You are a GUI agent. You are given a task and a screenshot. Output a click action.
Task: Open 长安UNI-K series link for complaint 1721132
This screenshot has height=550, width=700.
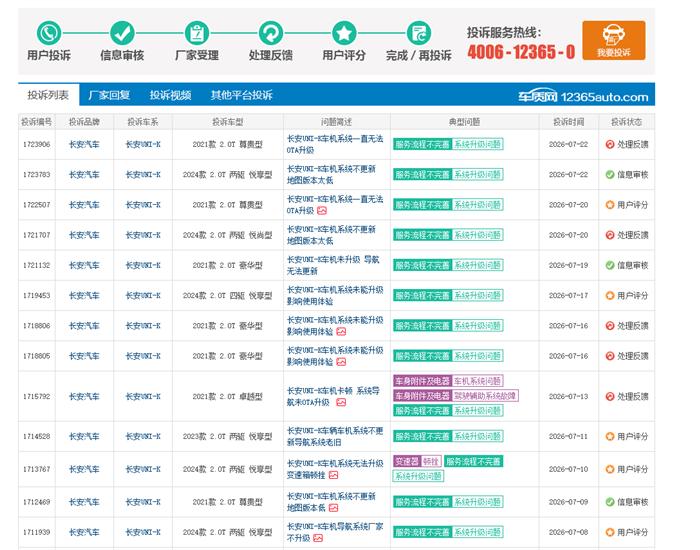click(143, 265)
